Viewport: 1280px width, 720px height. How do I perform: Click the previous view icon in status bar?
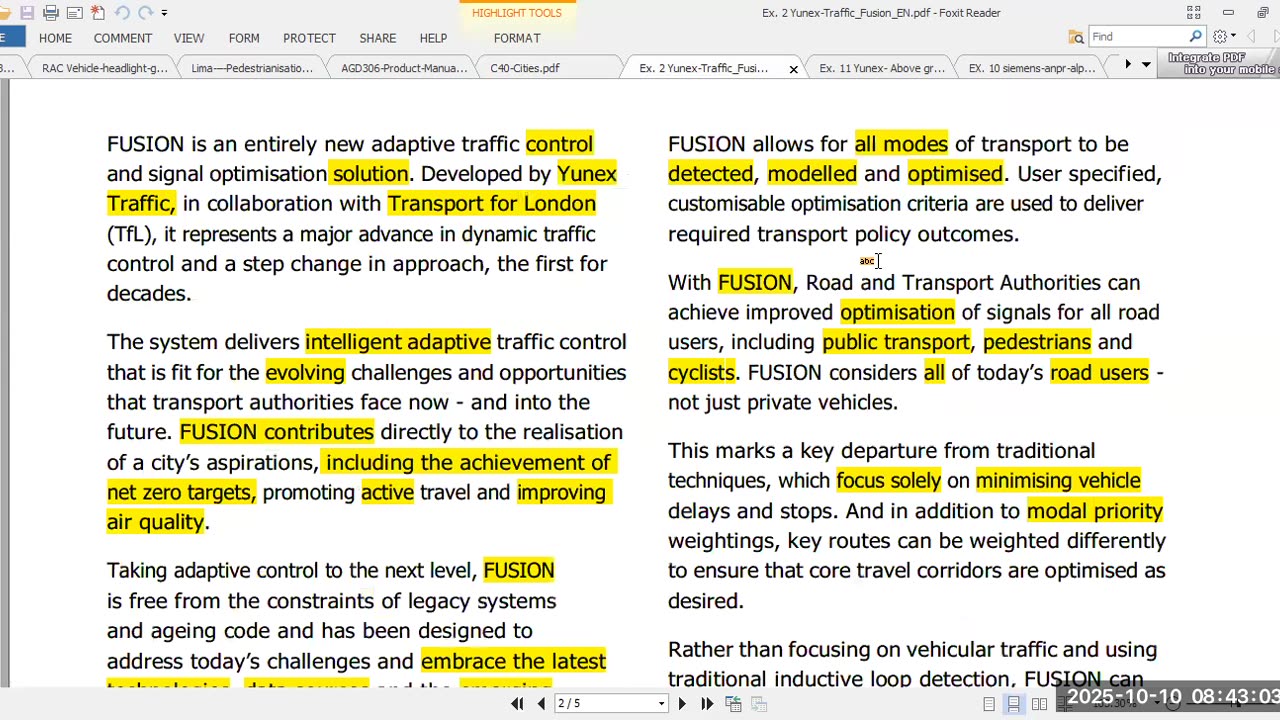tap(733, 704)
